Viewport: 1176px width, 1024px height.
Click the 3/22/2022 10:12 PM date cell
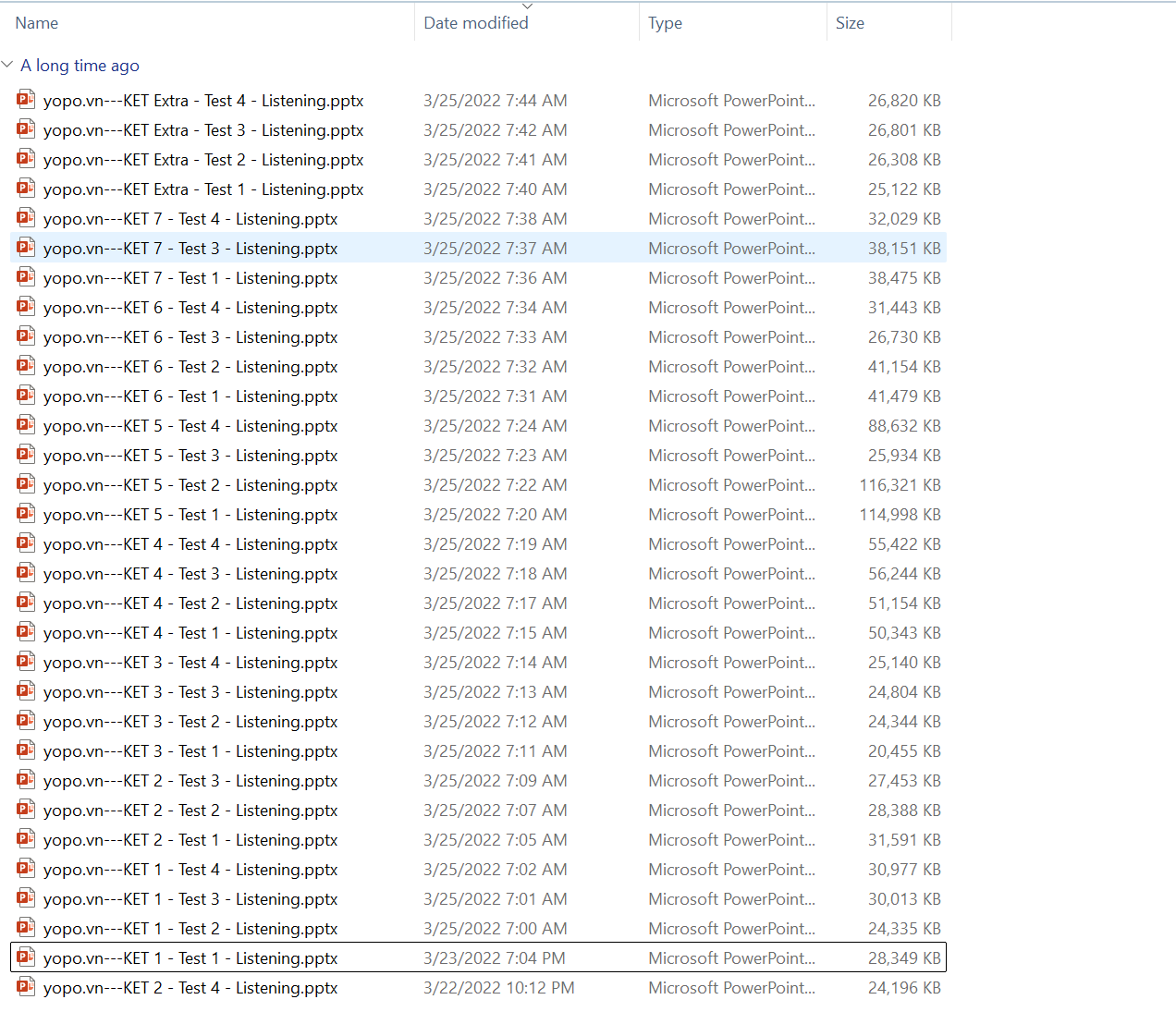(498, 988)
